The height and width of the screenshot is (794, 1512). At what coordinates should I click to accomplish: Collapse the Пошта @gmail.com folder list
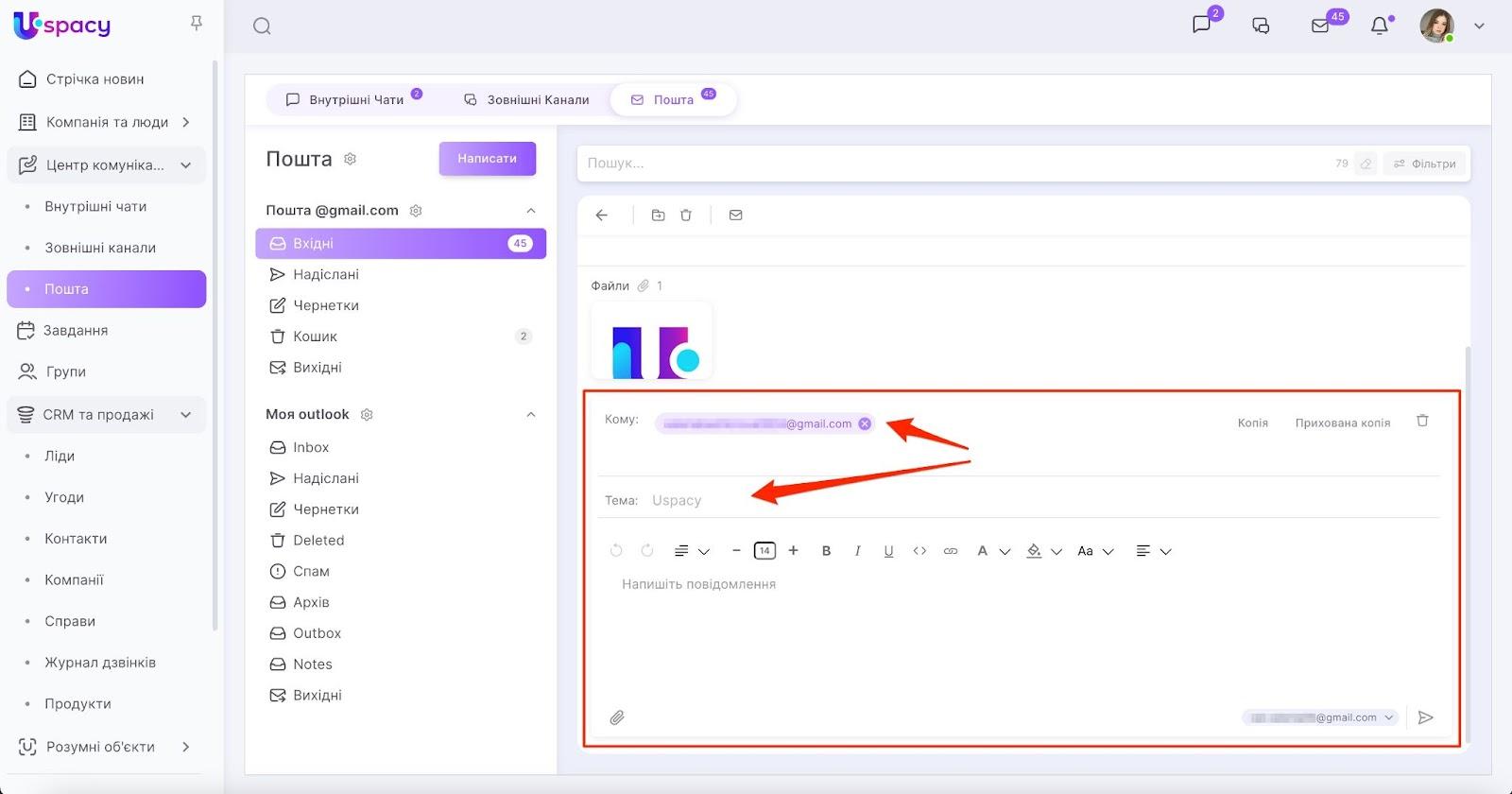(531, 211)
